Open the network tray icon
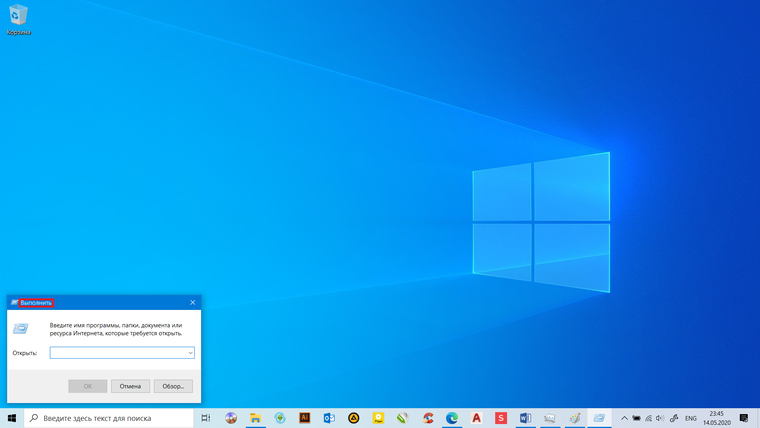 (x=649, y=418)
